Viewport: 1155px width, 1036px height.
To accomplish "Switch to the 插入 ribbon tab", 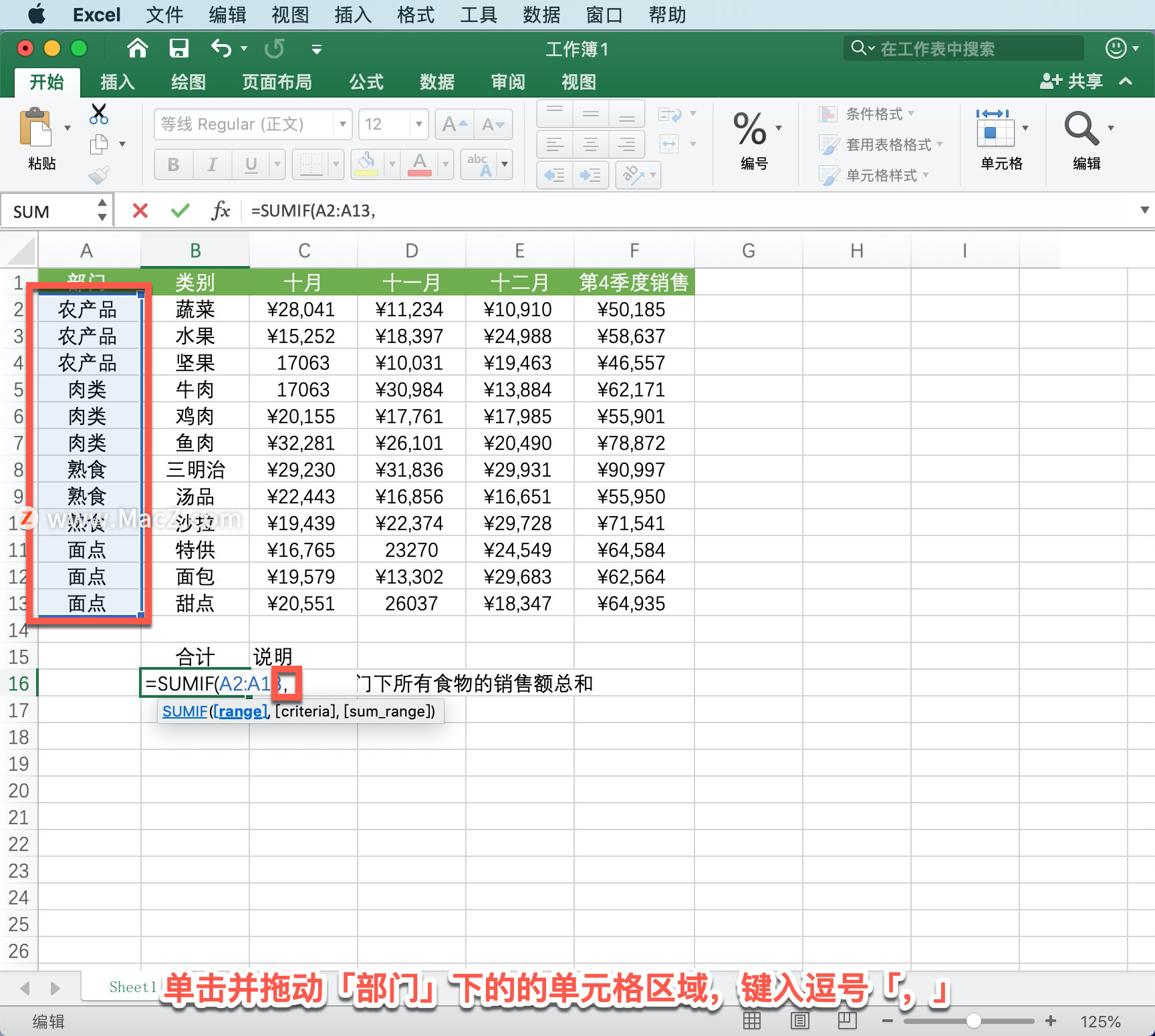I will [118, 82].
